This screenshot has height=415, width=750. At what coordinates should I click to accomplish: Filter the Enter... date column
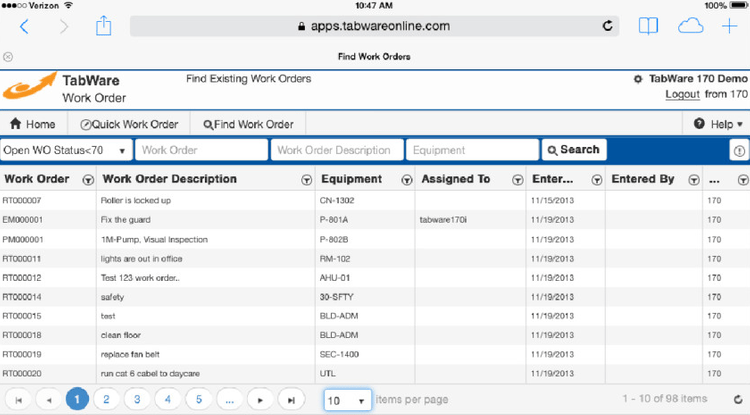pyautogui.click(x=596, y=180)
